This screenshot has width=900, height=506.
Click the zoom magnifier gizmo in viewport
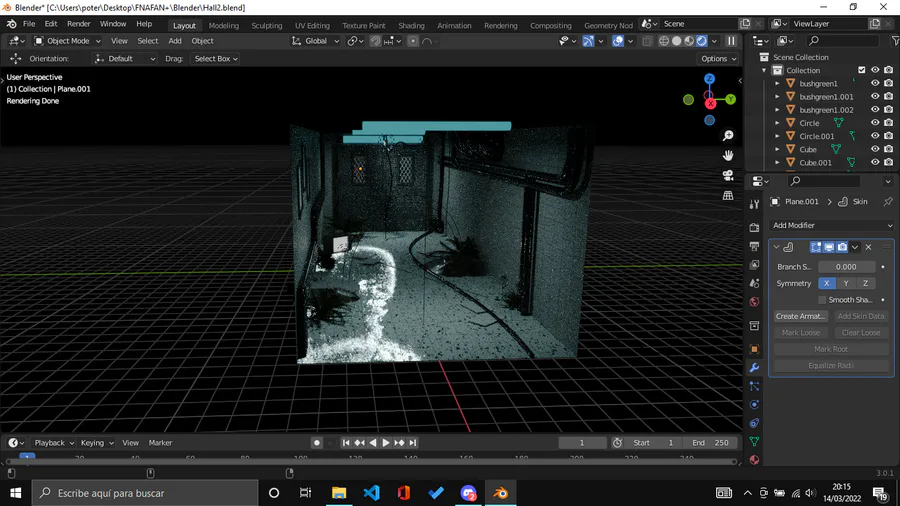[728, 136]
